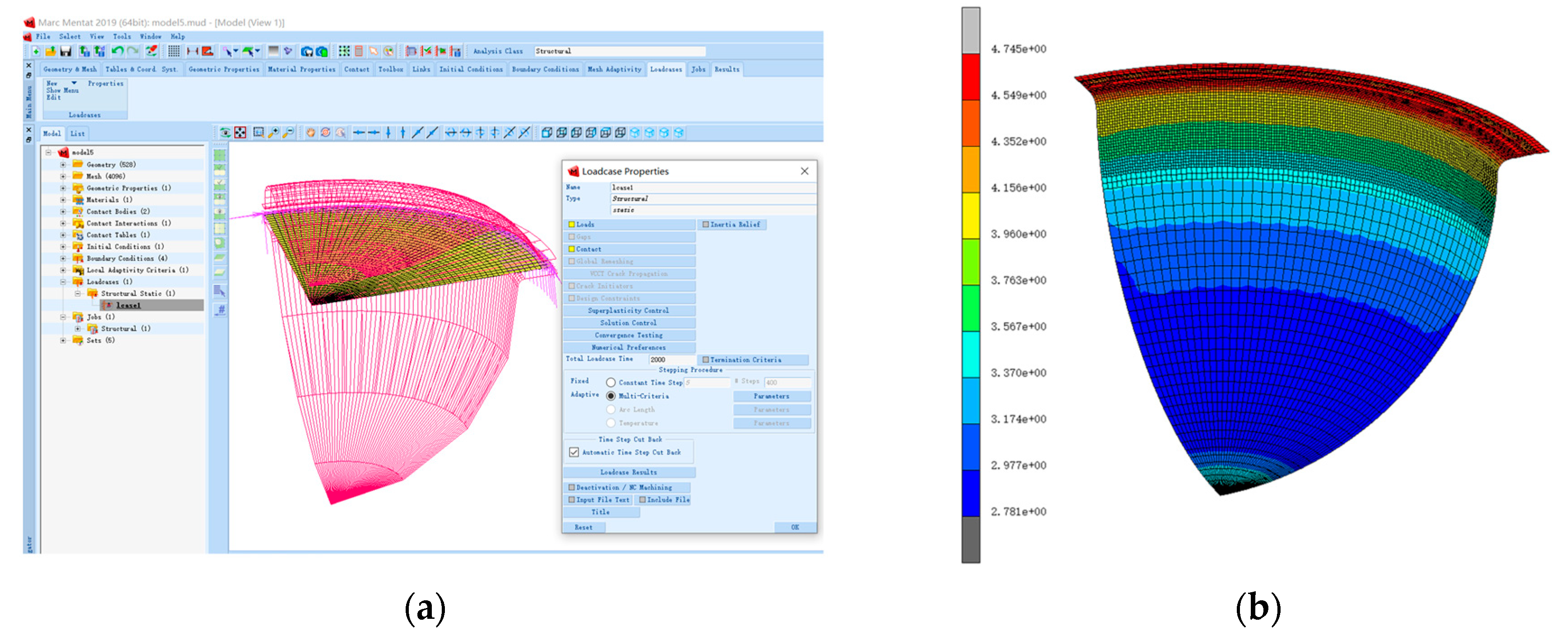
Task: Expand the Contact Bodies (2) node
Action: [63, 212]
